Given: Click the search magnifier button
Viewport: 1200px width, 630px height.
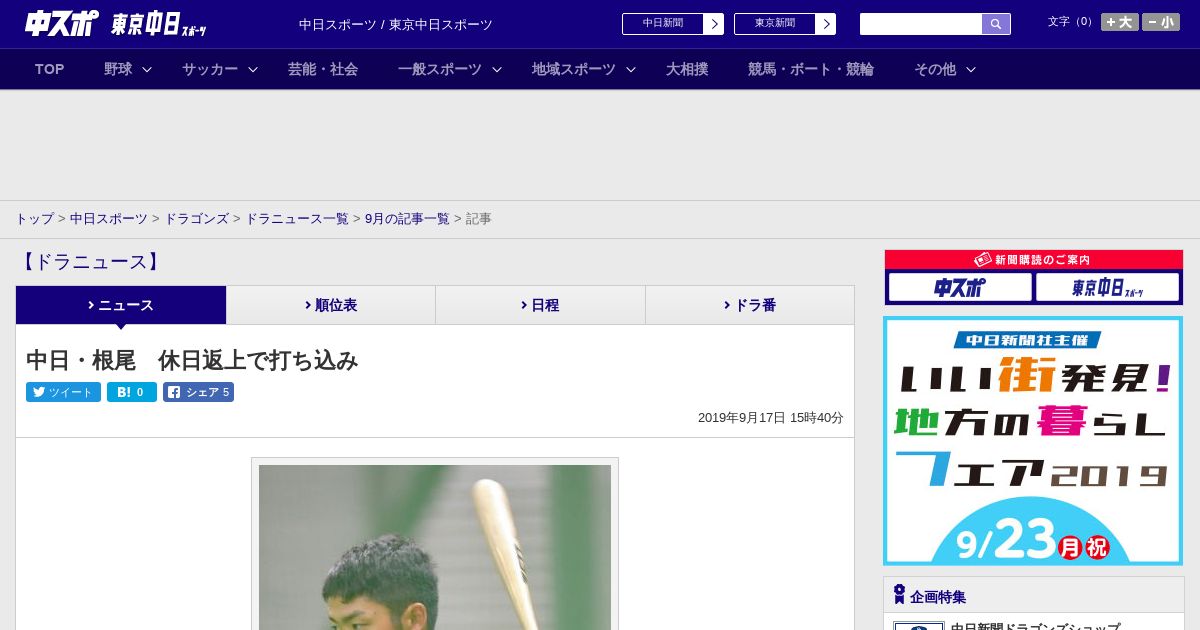Looking at the screenshot, I should pyautogui.click(x=996, y=24).
